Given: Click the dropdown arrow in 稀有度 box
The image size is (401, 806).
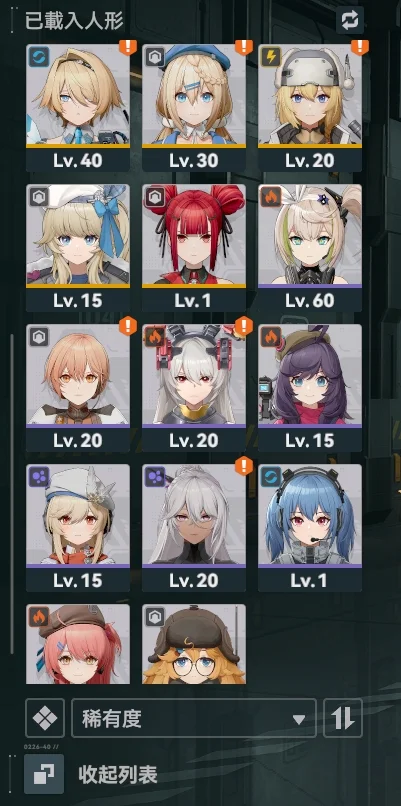Looking at the screenshot, I should pos(299,719).
